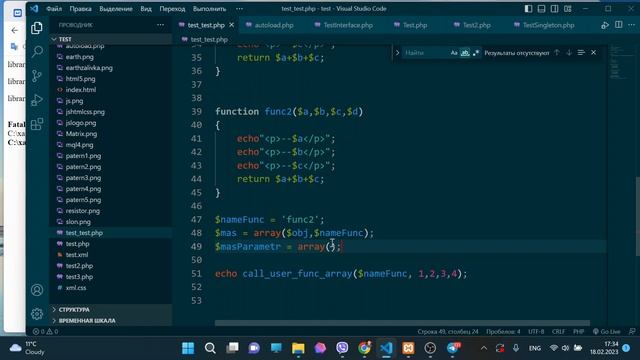Change the PHP language mode
This screenshot has width=640, height=360.
point(578,331)
